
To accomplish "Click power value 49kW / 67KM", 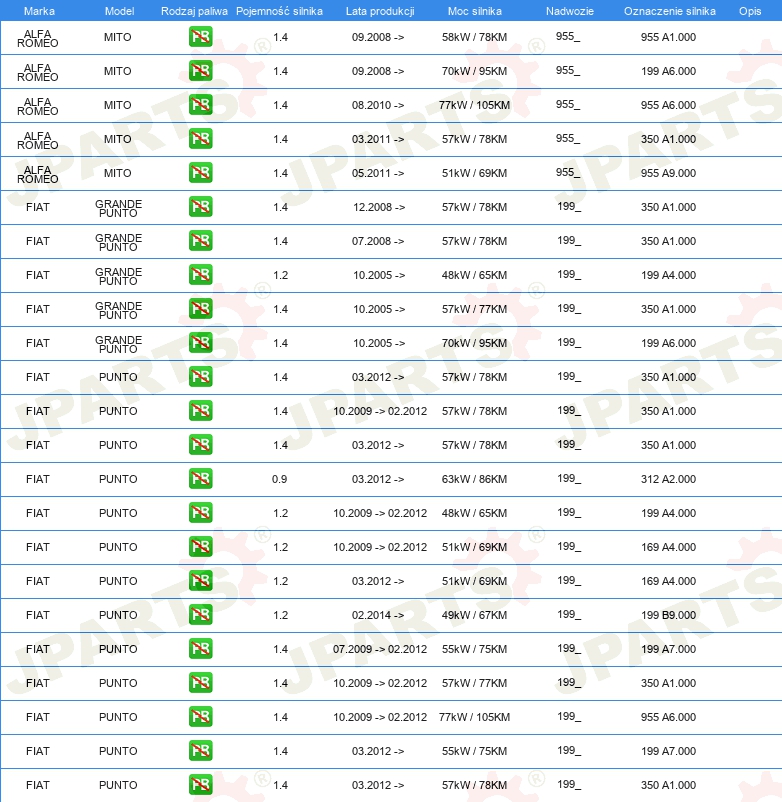I will coord(475,615).
